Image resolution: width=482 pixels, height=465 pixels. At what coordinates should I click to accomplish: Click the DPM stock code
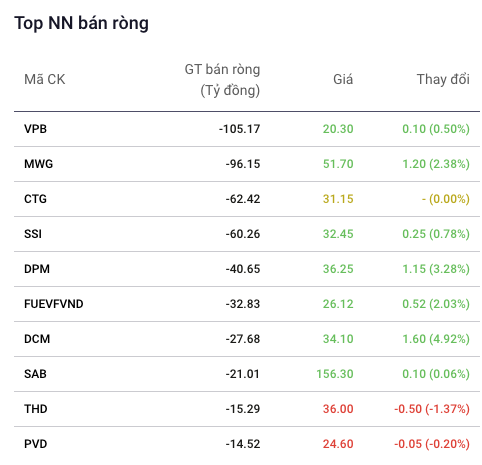coord(37,269)
